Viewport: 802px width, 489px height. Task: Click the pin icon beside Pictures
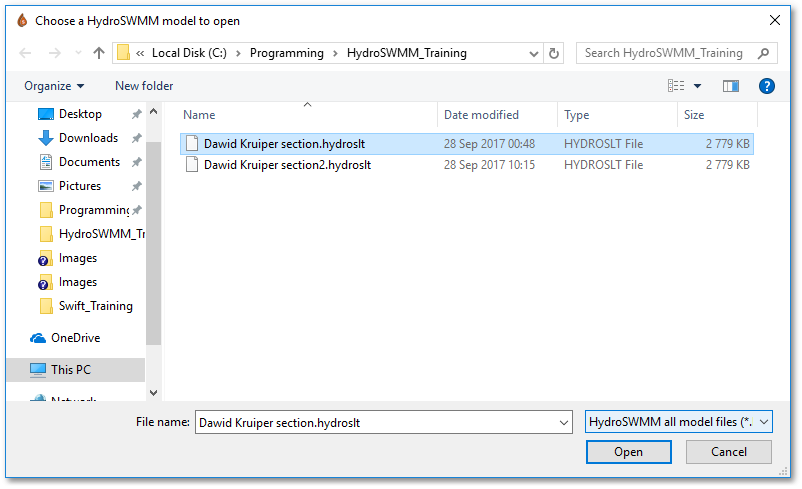(136, 186)
